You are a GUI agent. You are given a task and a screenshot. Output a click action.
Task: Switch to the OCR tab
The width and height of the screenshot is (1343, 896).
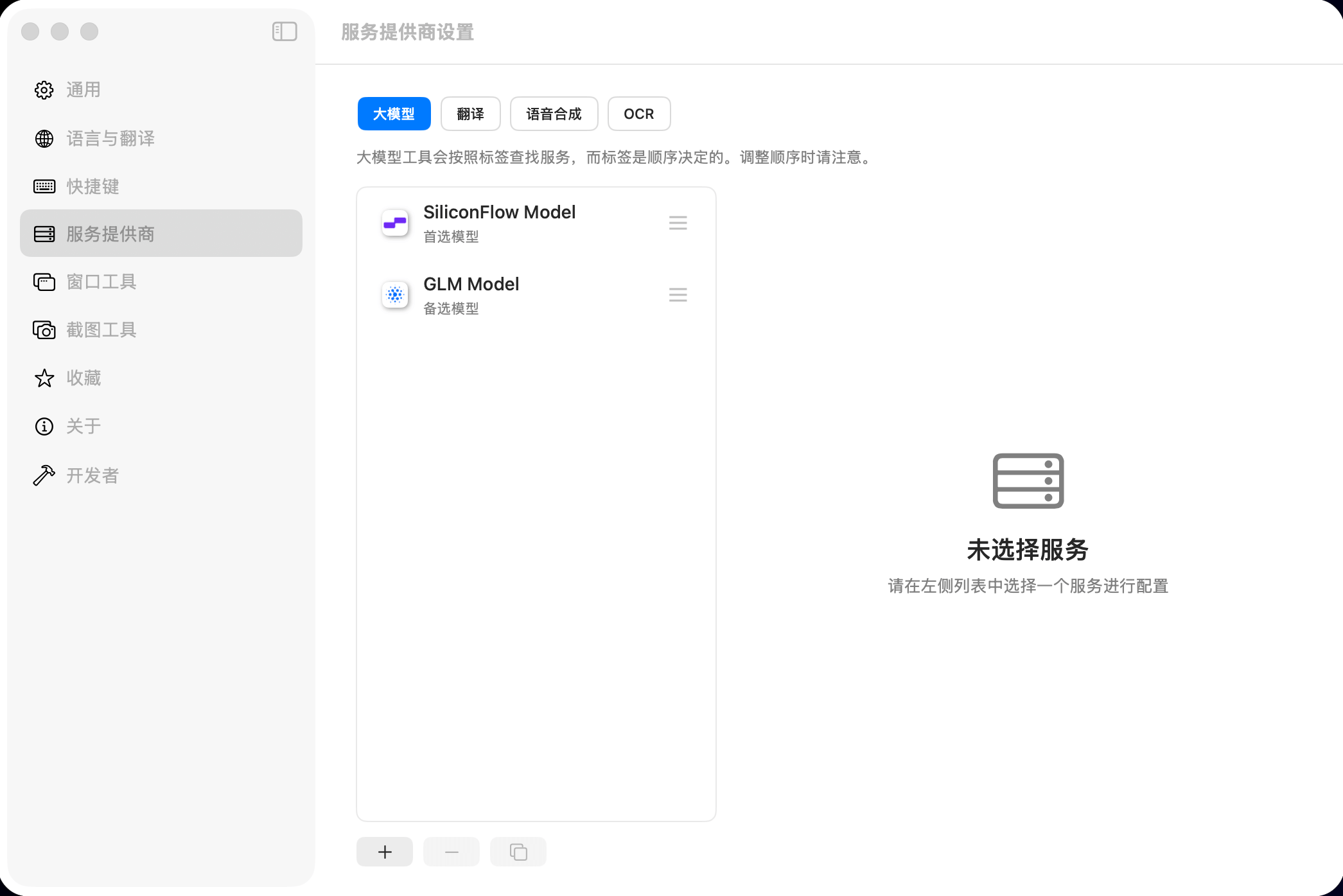click(x=638, y=114)
